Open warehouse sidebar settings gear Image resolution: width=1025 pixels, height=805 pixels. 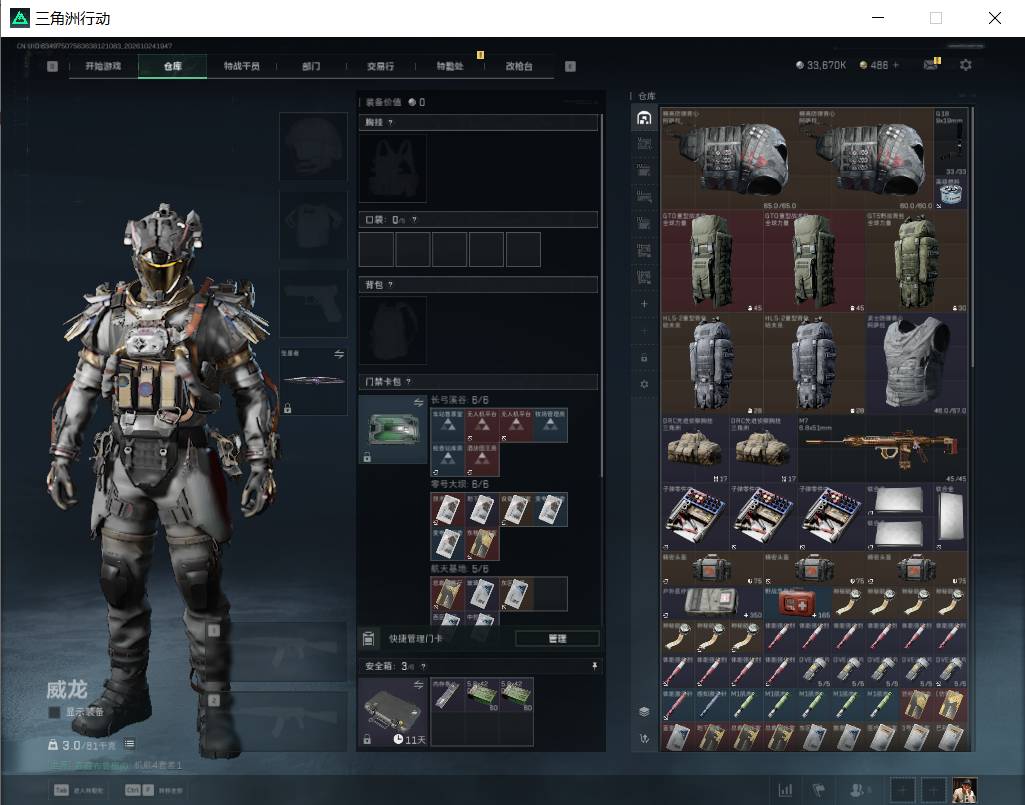[644, 384]
